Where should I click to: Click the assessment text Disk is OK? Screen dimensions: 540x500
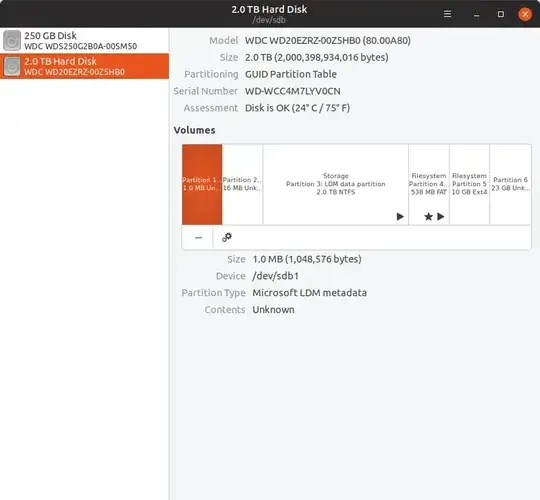point(297,108)
